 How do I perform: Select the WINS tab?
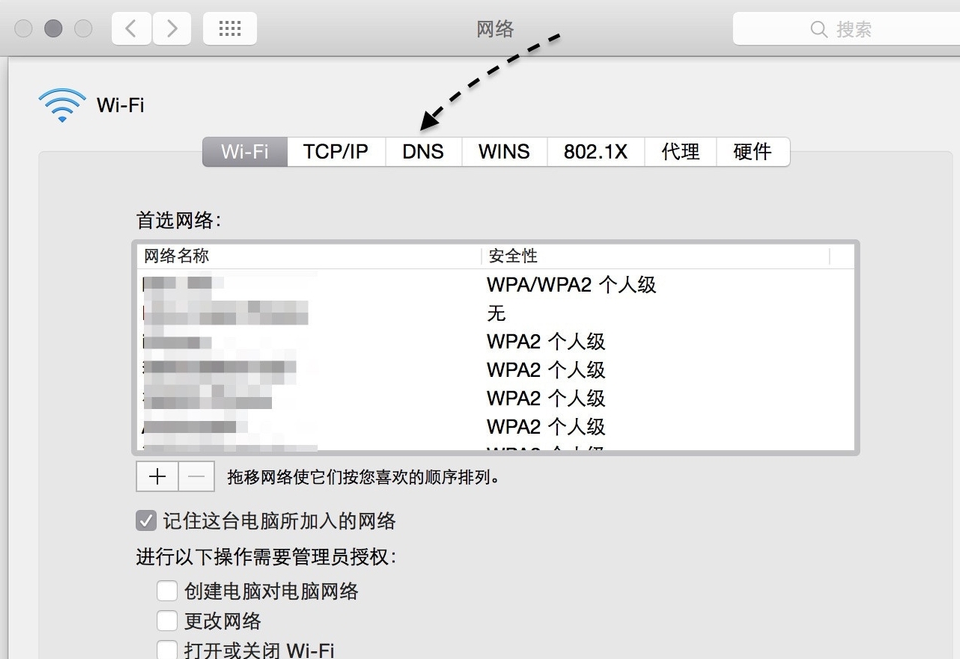point(503,151)
